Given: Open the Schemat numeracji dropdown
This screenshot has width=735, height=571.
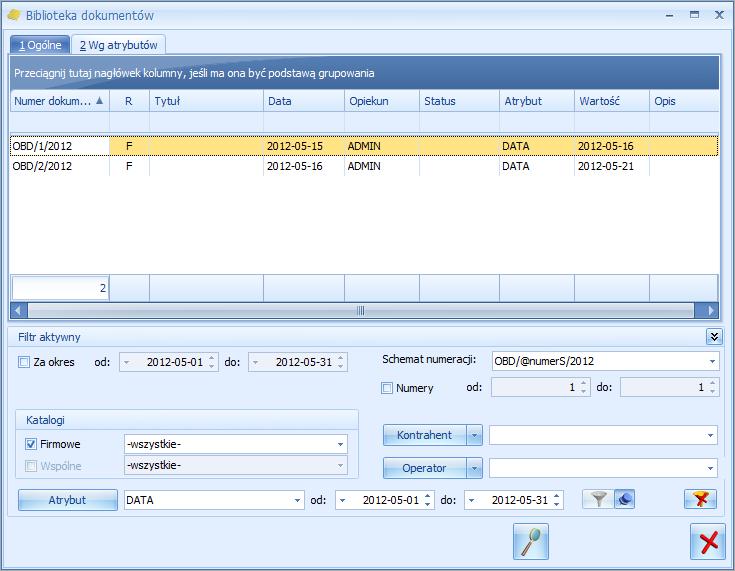Looking at the screenshot, I should tap(712, 361).
